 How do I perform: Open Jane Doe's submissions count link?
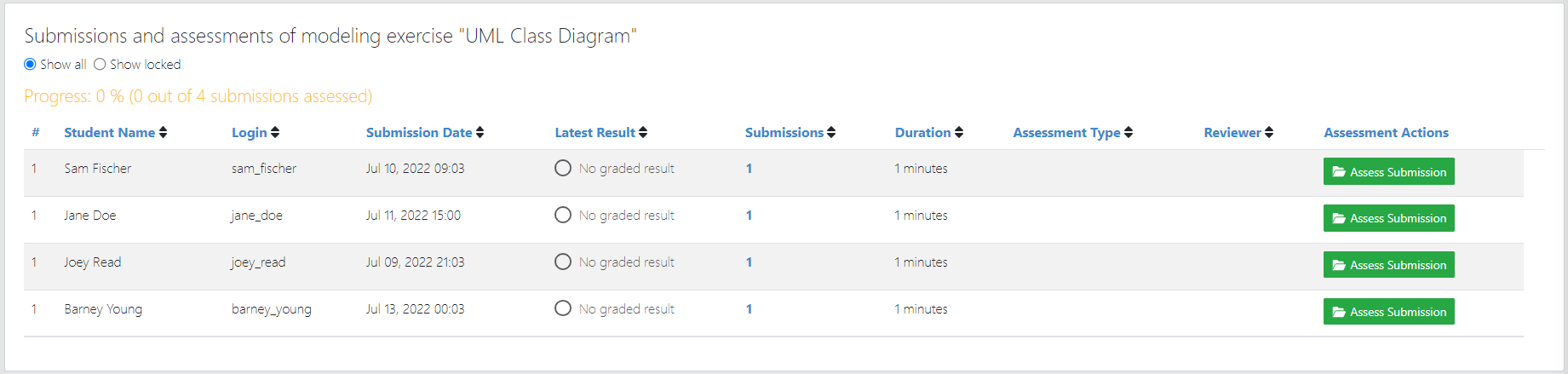click(x=749, y=216)
